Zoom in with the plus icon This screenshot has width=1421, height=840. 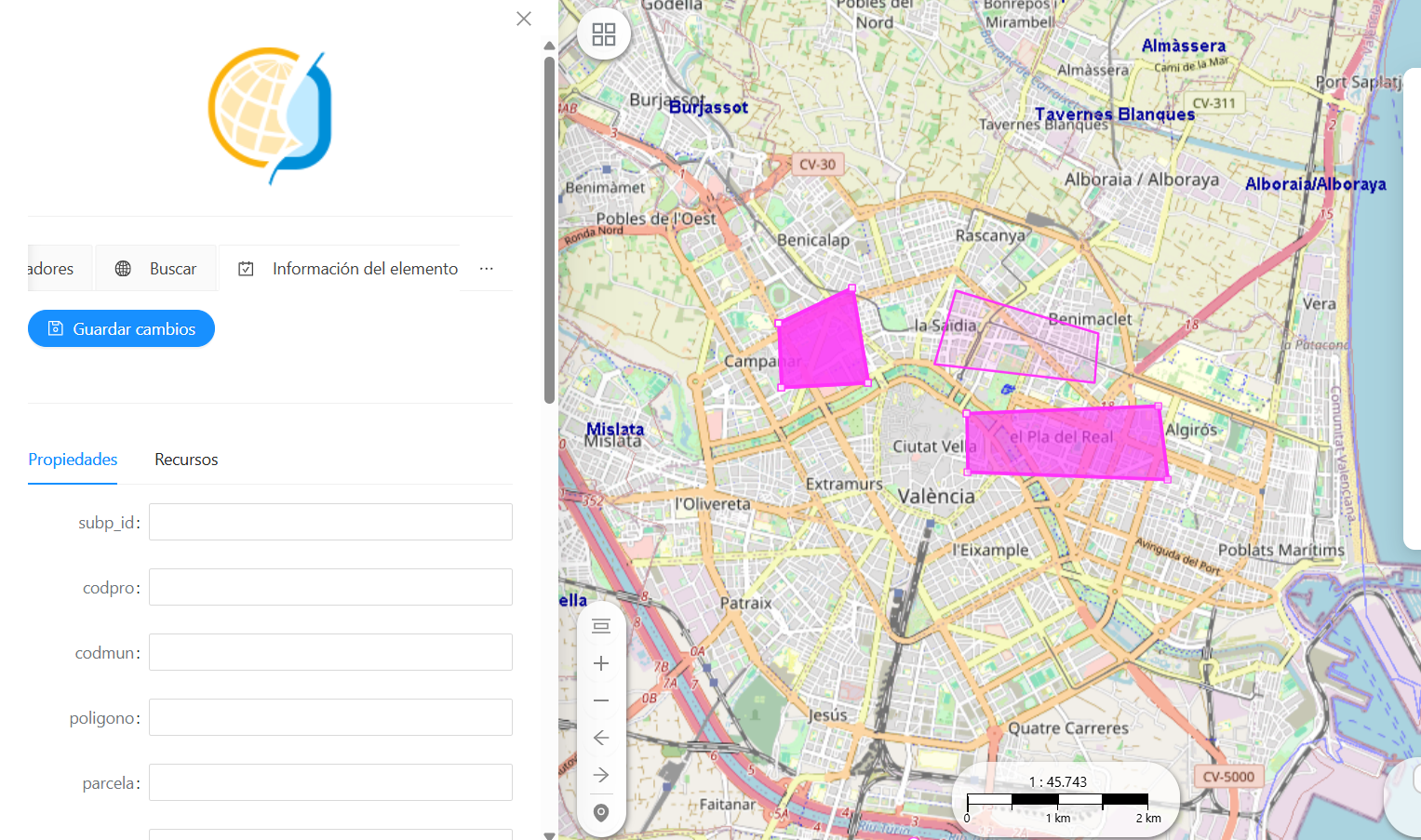[601, 663]
